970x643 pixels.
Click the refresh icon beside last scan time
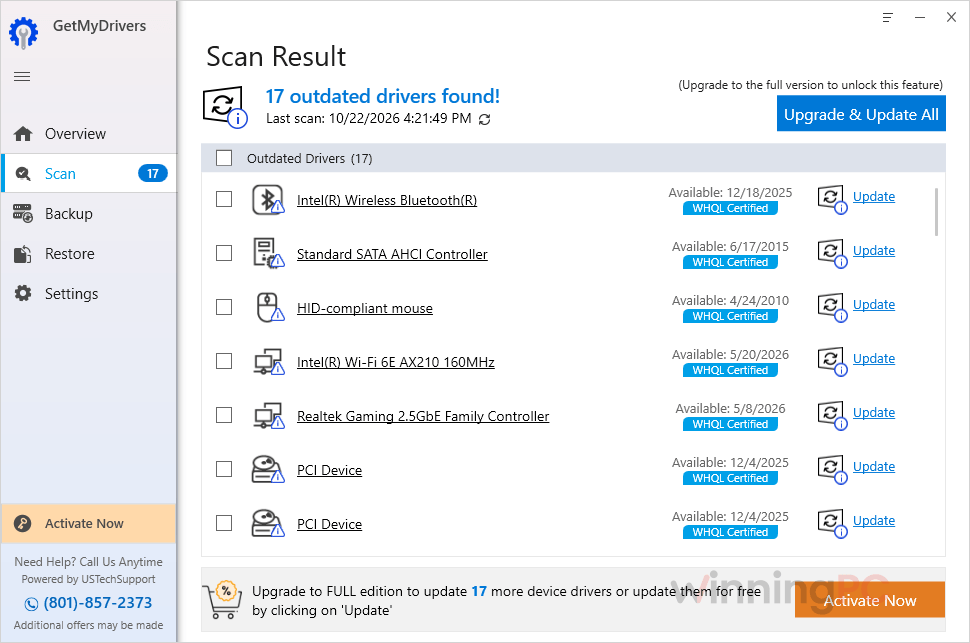(x=484, y=119)
